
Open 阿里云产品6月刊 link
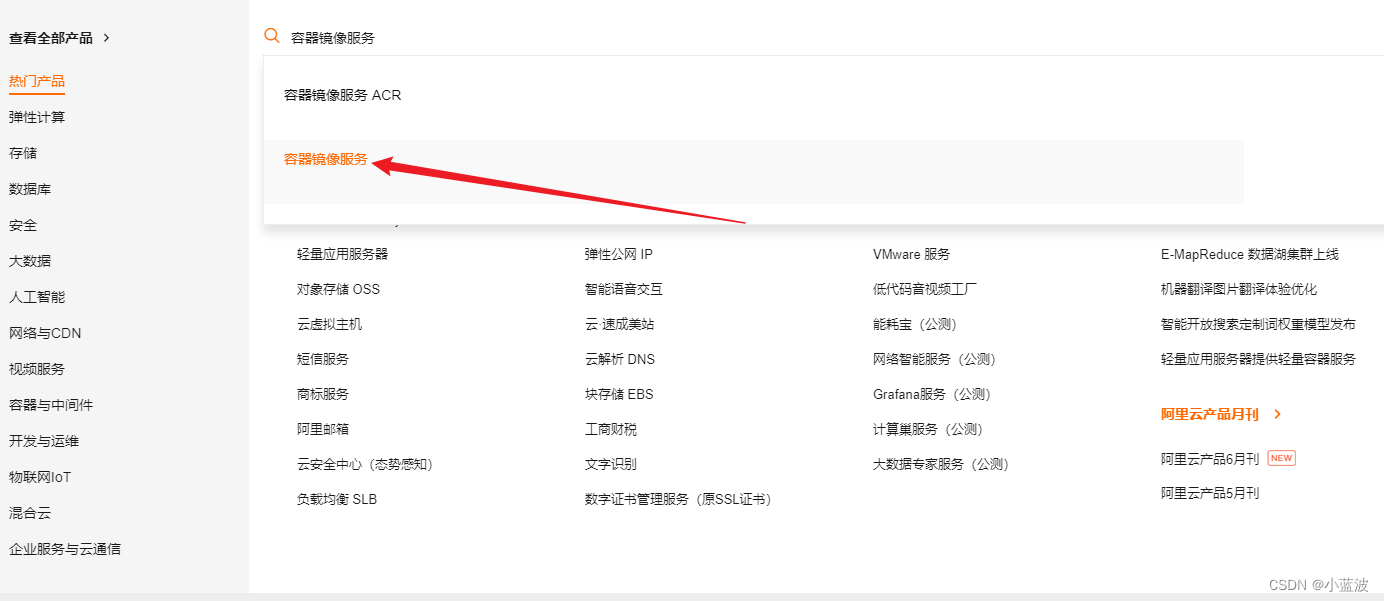pyautogui.click(x=1210, y=458)
